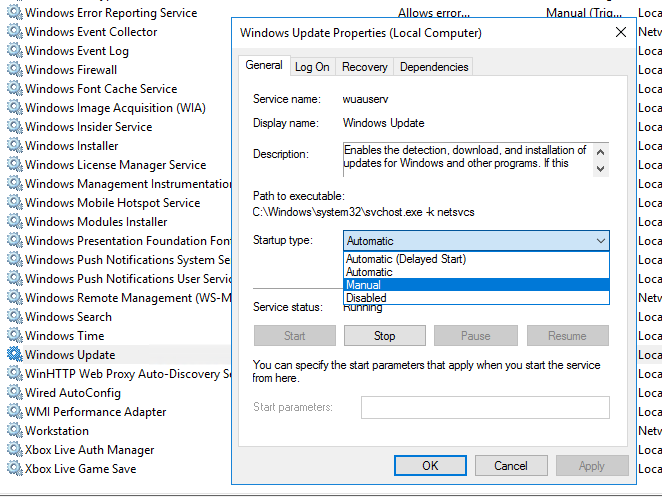The image size is (662, 497).
Task: Click gear icon beside Windows Event Log
Action: click(x=15, y=51)
